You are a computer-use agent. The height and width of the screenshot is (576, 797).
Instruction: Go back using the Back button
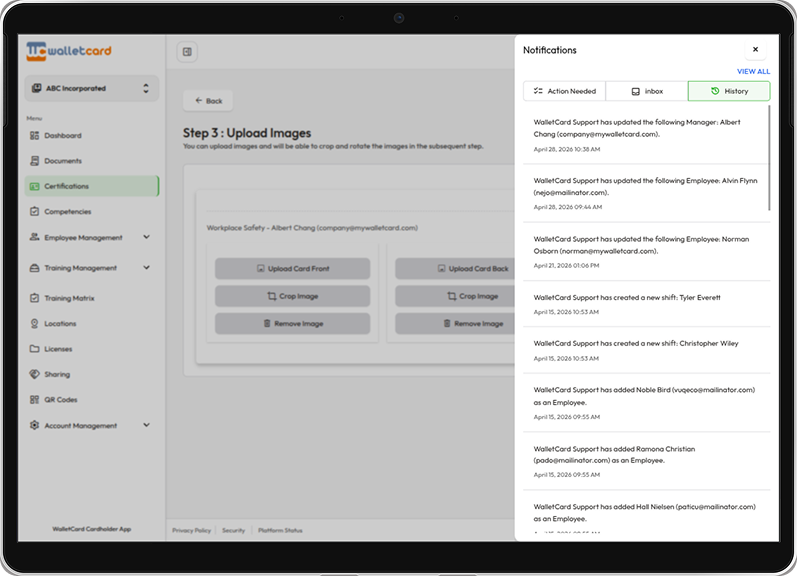click(x=208, y=101)
